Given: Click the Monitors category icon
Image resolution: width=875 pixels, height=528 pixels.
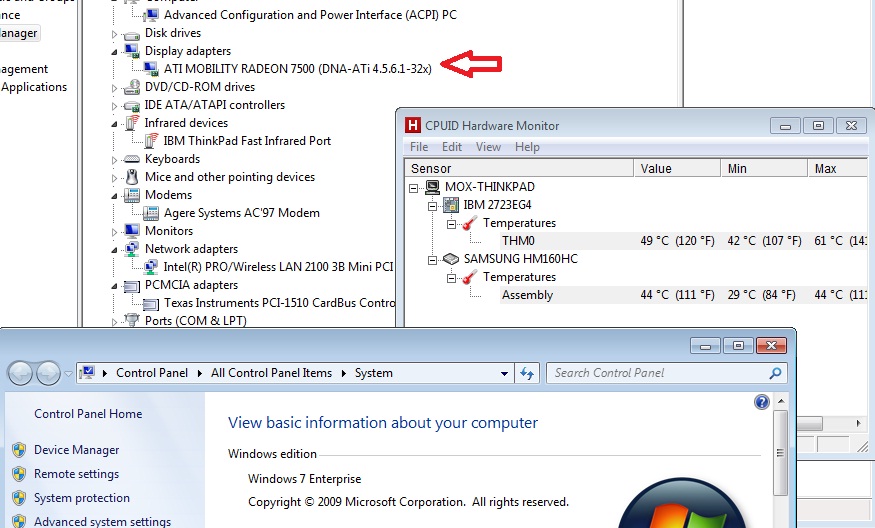Looking at the screenshot, I should (132, 231).
